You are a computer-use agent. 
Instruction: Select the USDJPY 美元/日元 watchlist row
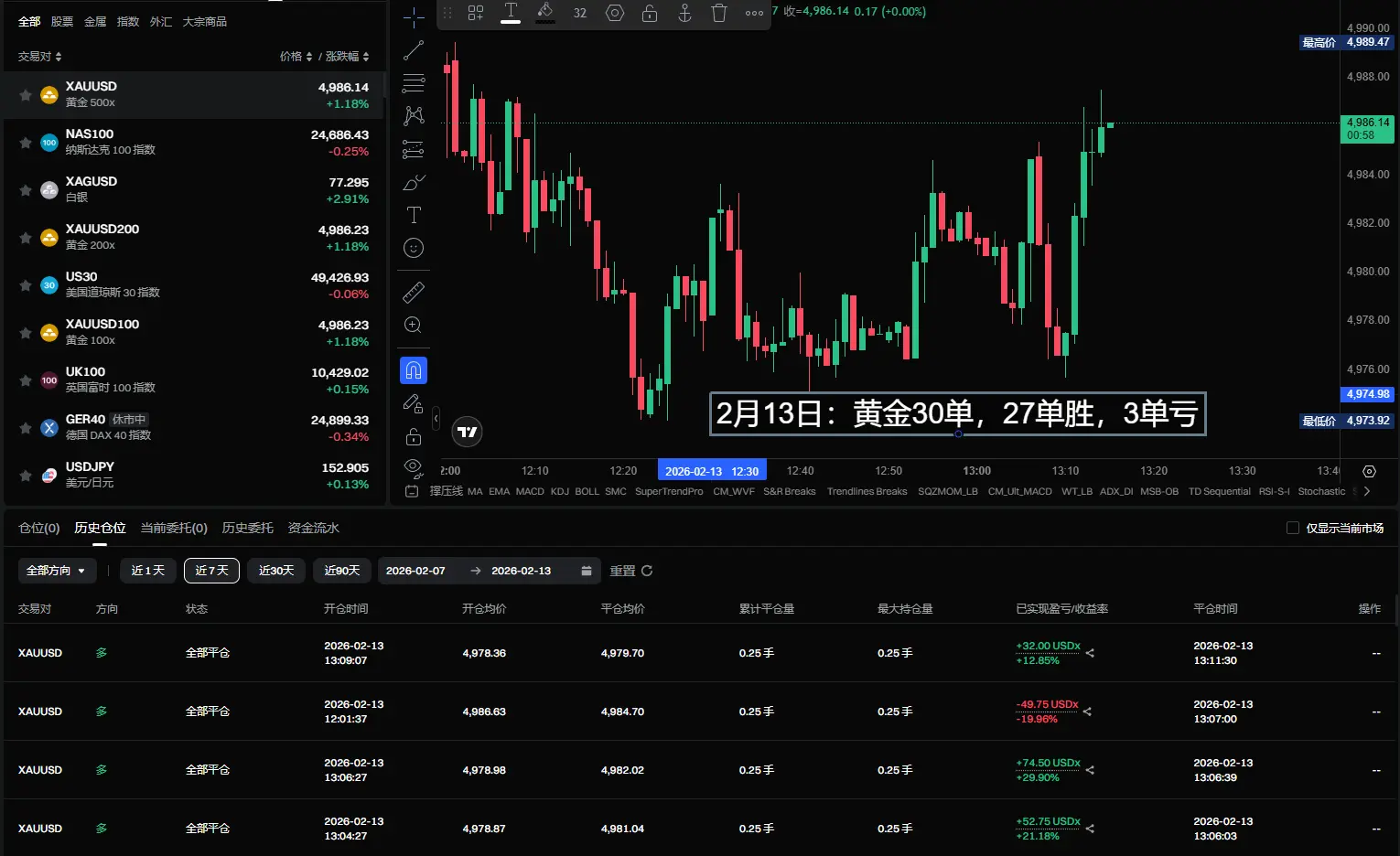(x=193, y=476)
